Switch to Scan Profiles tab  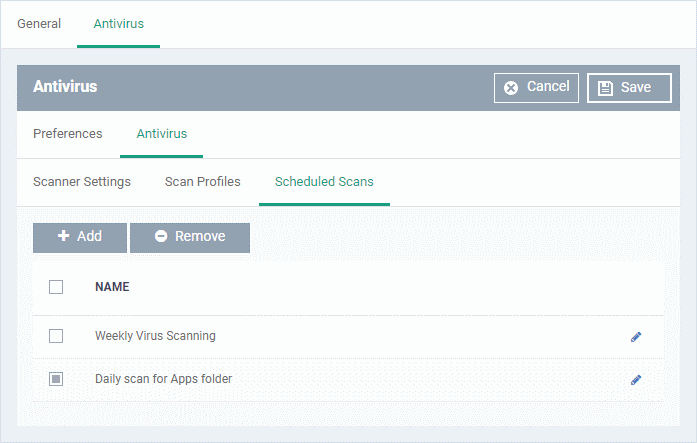pyautogui.click(x=203, y=182)
